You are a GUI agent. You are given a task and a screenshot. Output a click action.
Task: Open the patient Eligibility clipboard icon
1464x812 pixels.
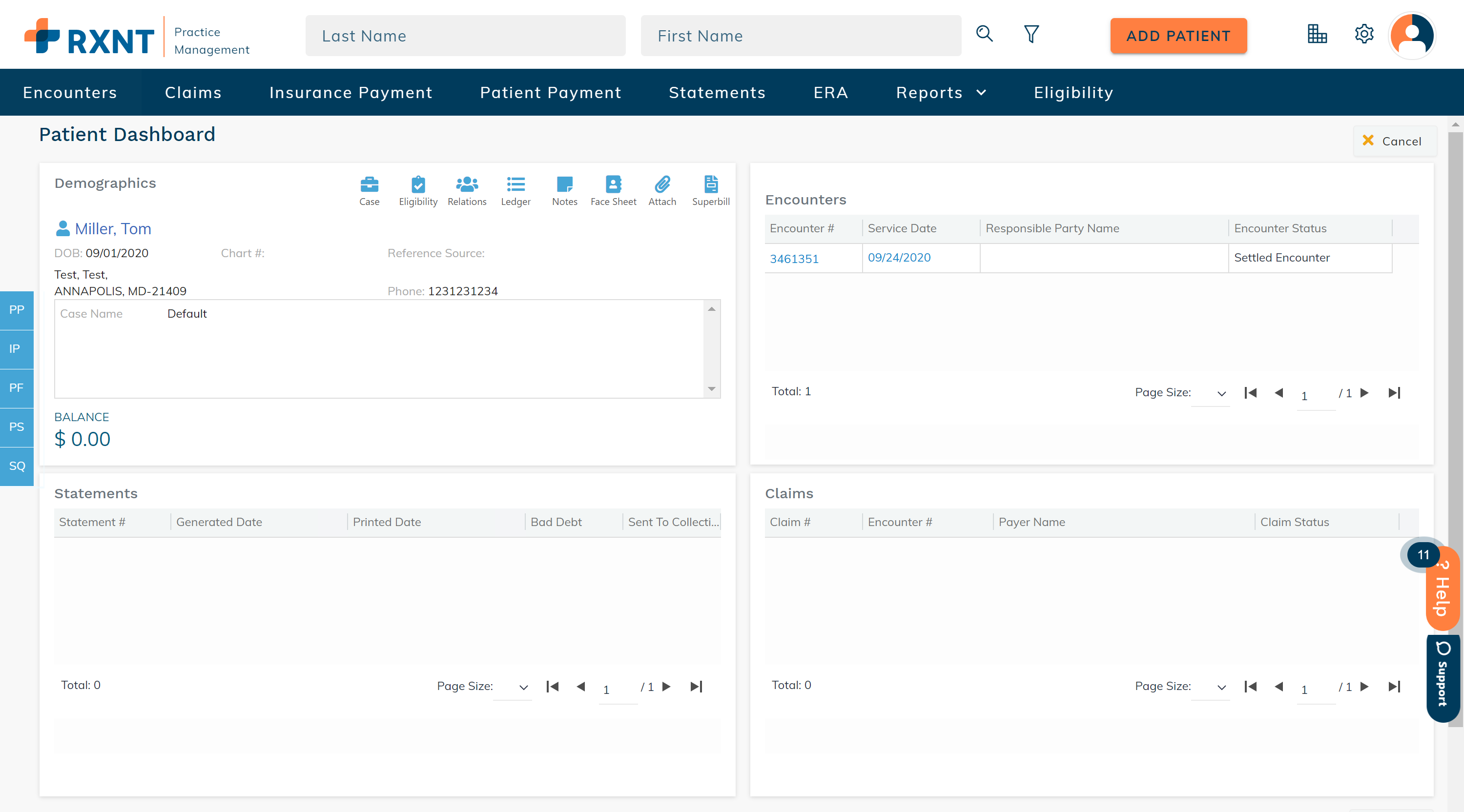(418, 184)
